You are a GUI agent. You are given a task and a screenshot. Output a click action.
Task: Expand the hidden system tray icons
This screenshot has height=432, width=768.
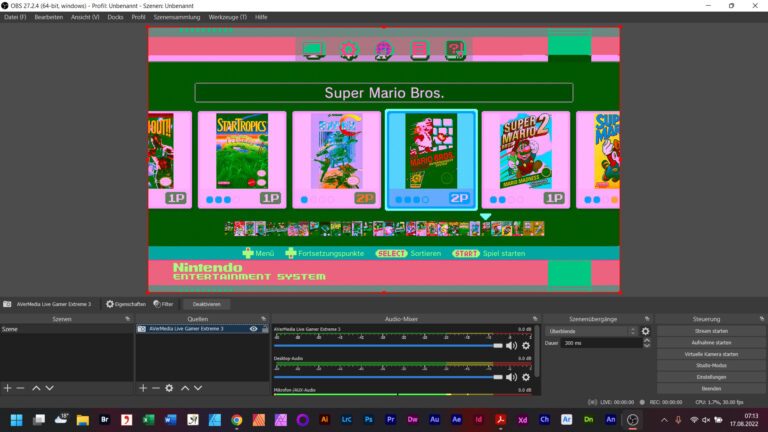tap(664, 420)
